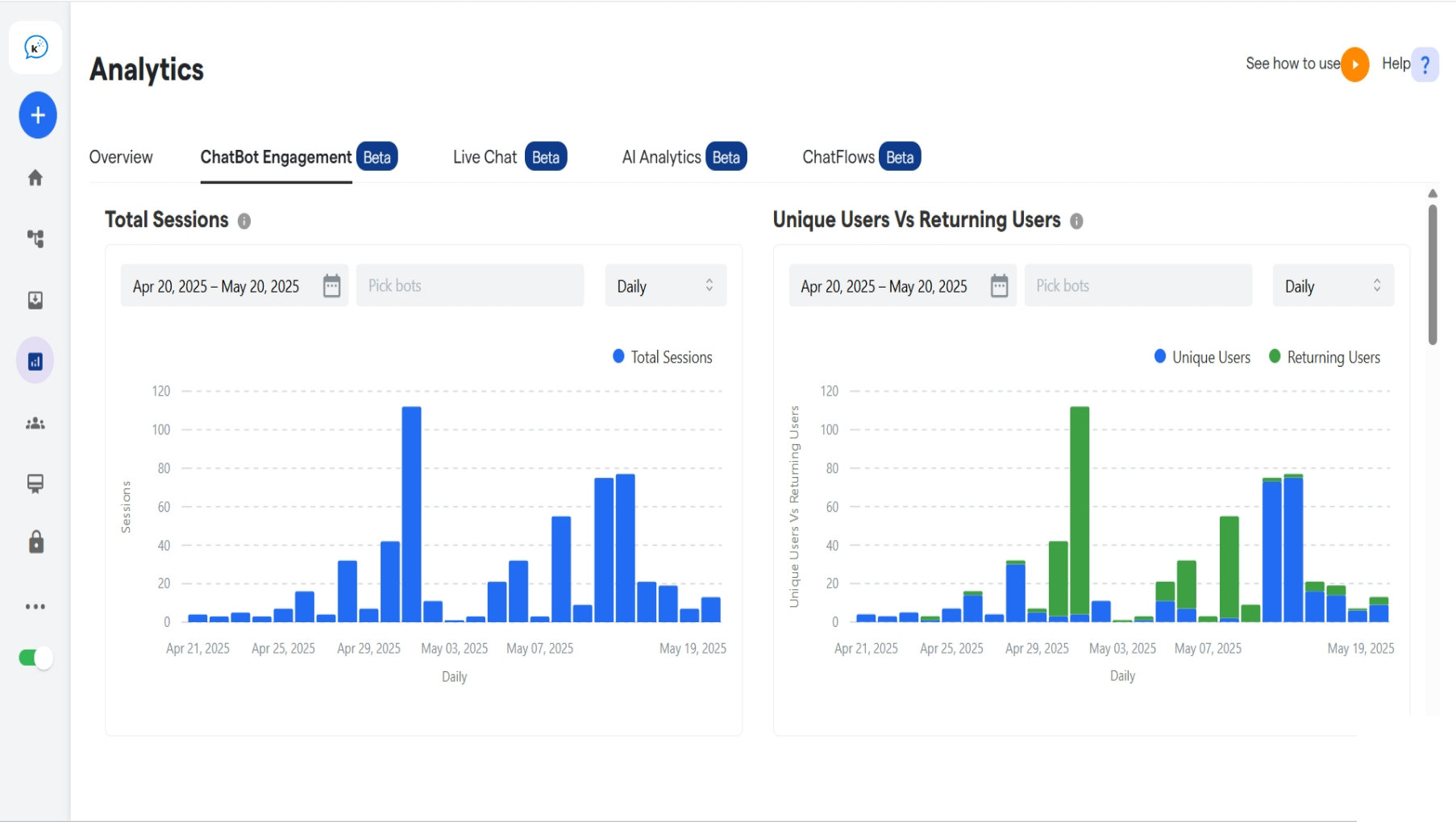Open the Pick bots selector for Unique Users chart
1456x822 pixels.
click(1137, 285)
